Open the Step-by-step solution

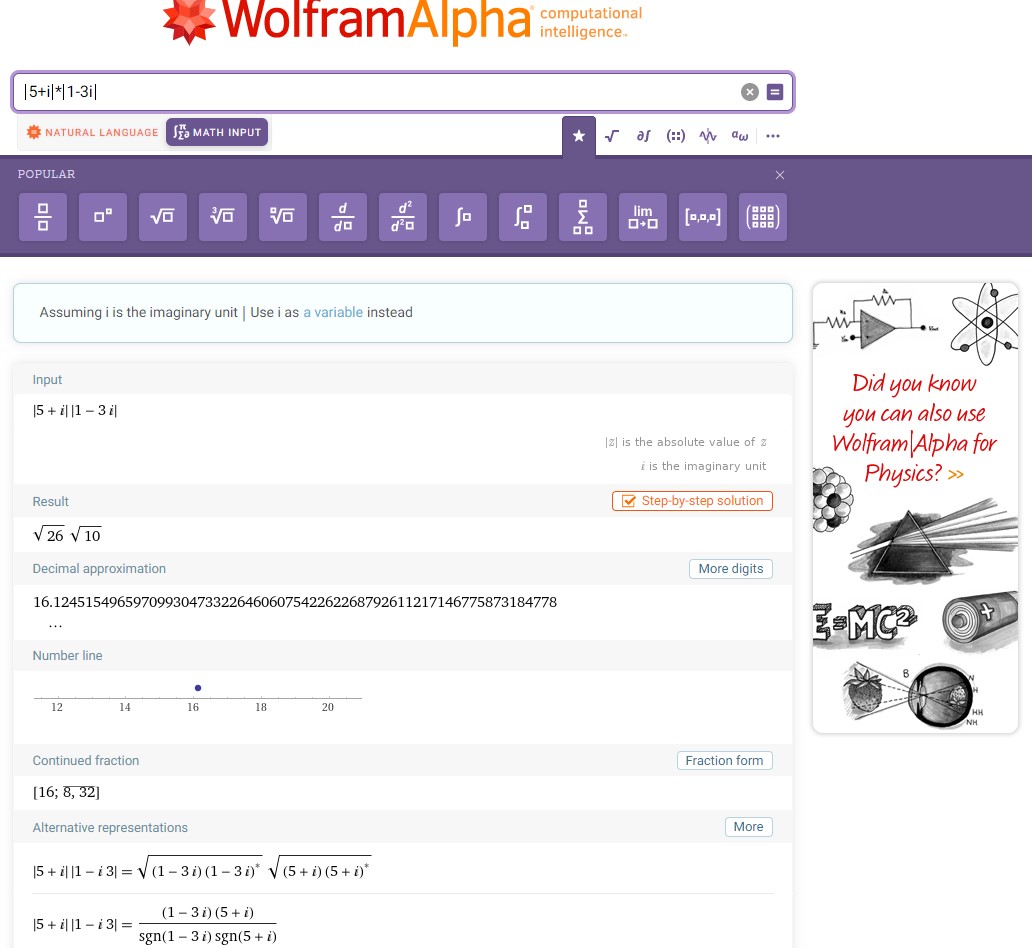coord(692,501)
